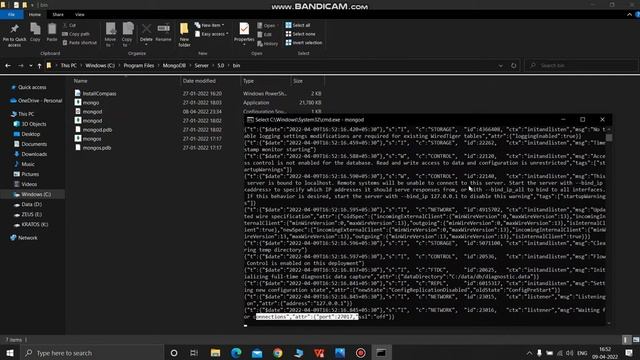Click the Delete ribbon icon
The image size is (640, 360).
click(146, 33)
